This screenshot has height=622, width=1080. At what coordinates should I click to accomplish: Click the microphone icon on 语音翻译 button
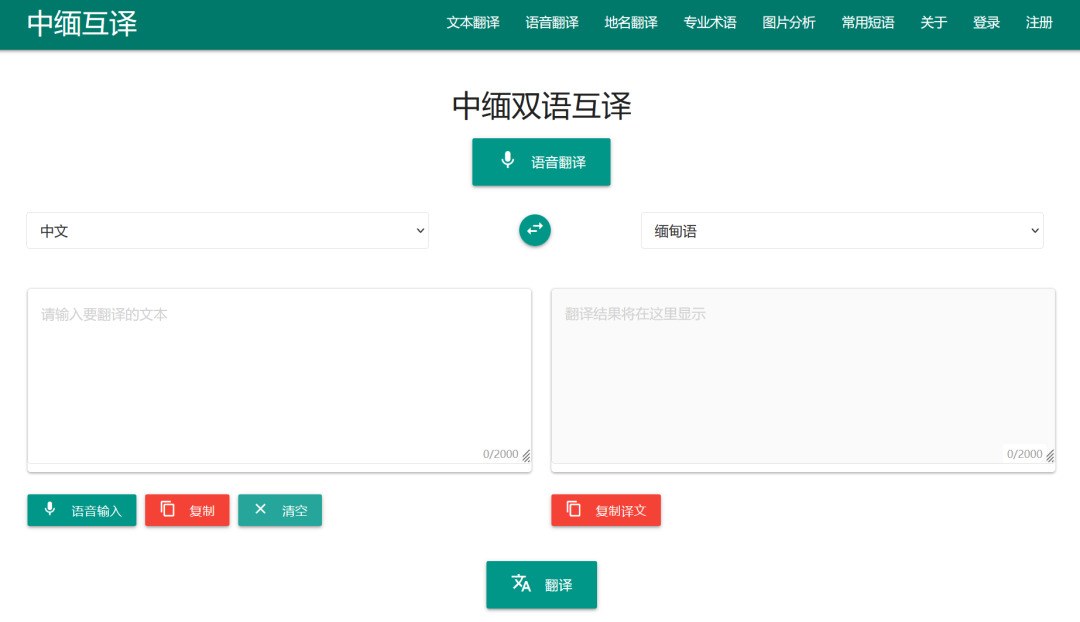tap(506, 161)
